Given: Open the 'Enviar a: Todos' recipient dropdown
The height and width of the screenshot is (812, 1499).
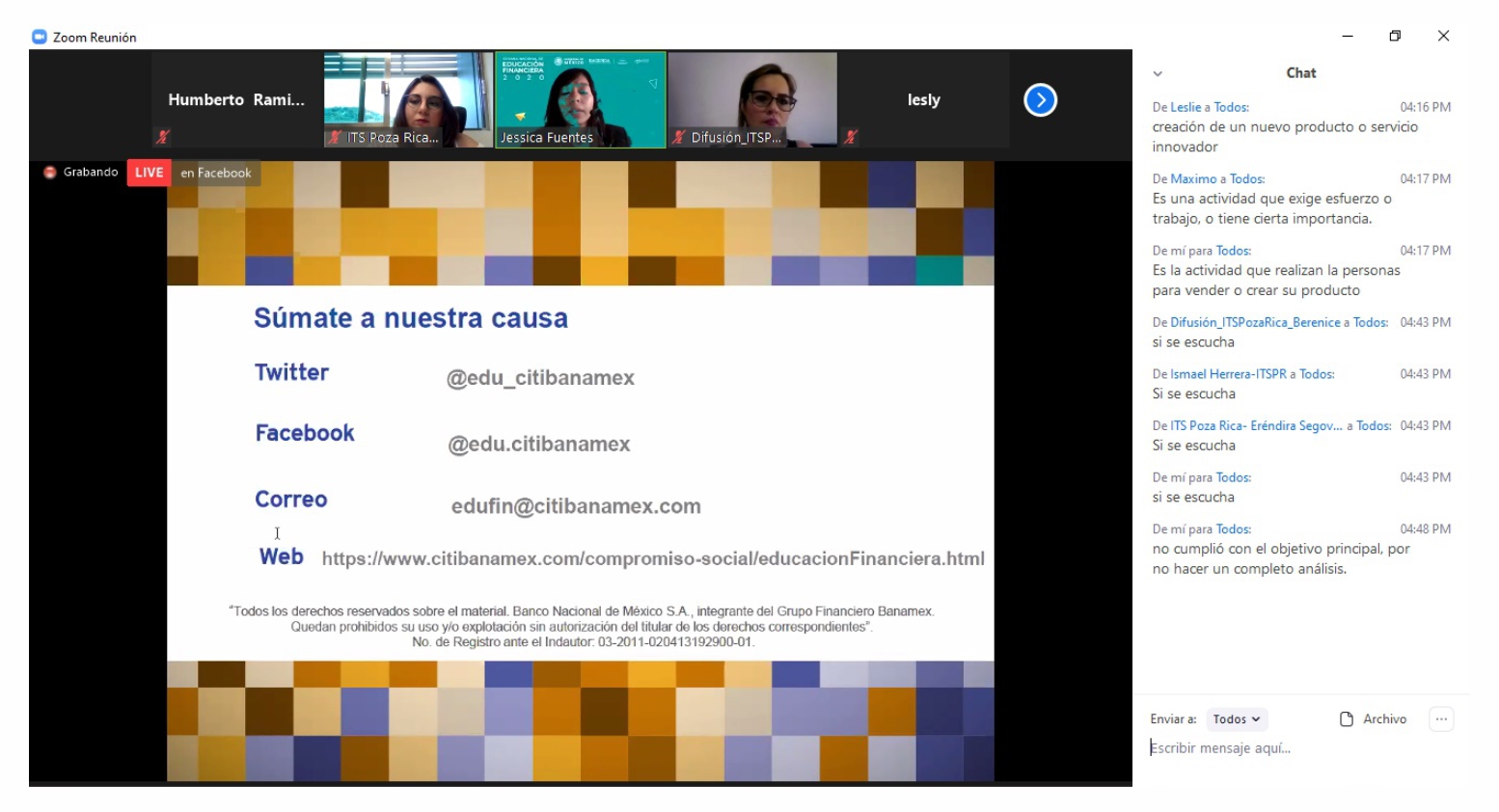Looking at the screenshot, I should tap(1236, 719).
